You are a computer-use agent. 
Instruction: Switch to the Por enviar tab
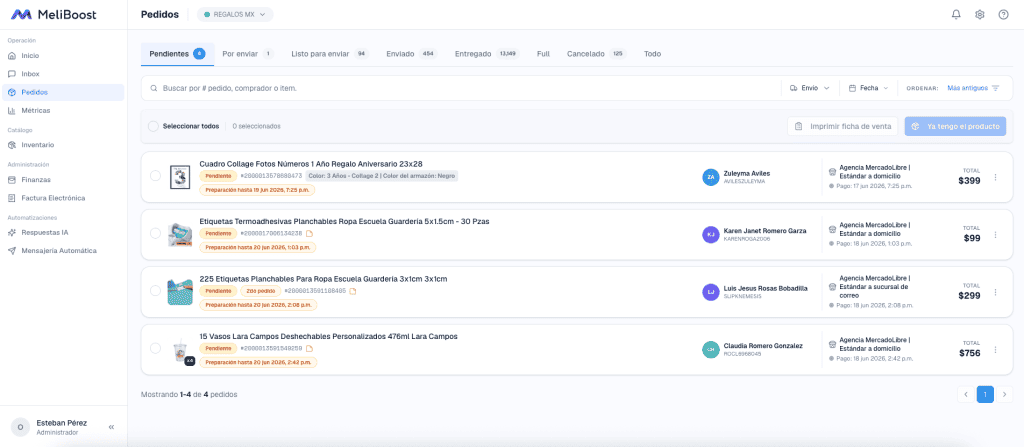(248, 54)
